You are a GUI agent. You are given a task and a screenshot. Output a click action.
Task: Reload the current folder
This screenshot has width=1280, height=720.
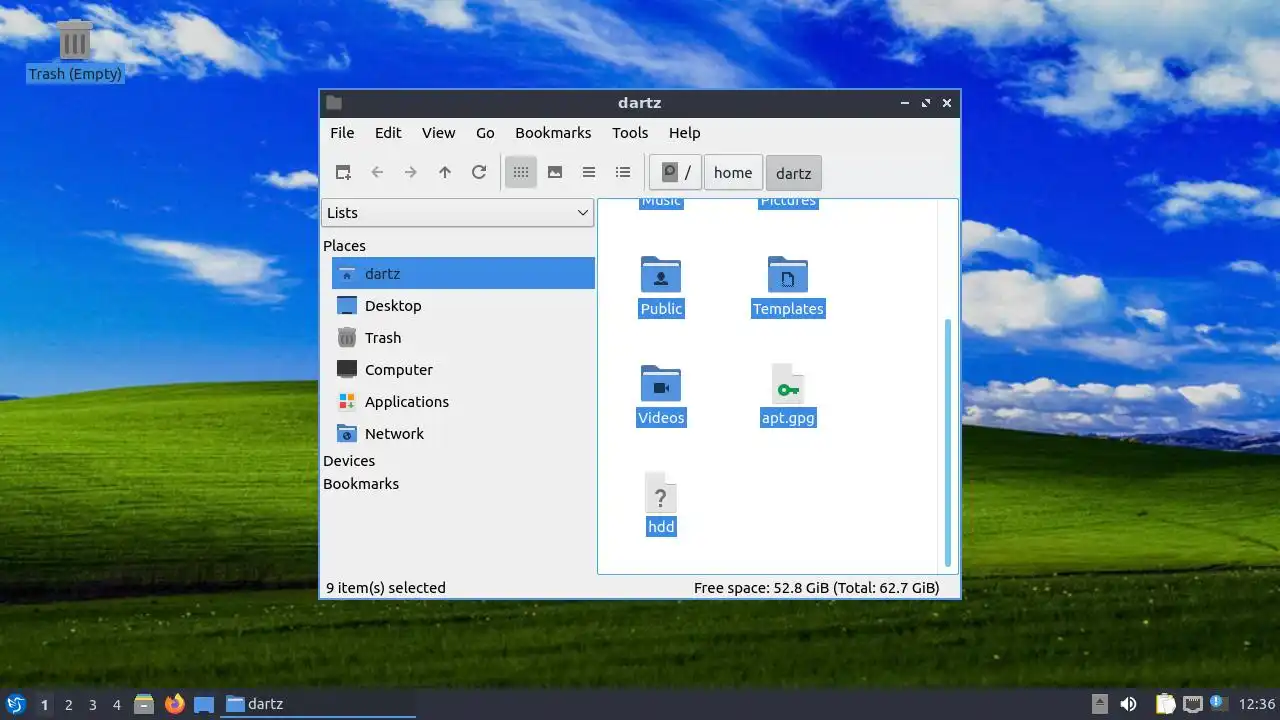tap(479, 172)
